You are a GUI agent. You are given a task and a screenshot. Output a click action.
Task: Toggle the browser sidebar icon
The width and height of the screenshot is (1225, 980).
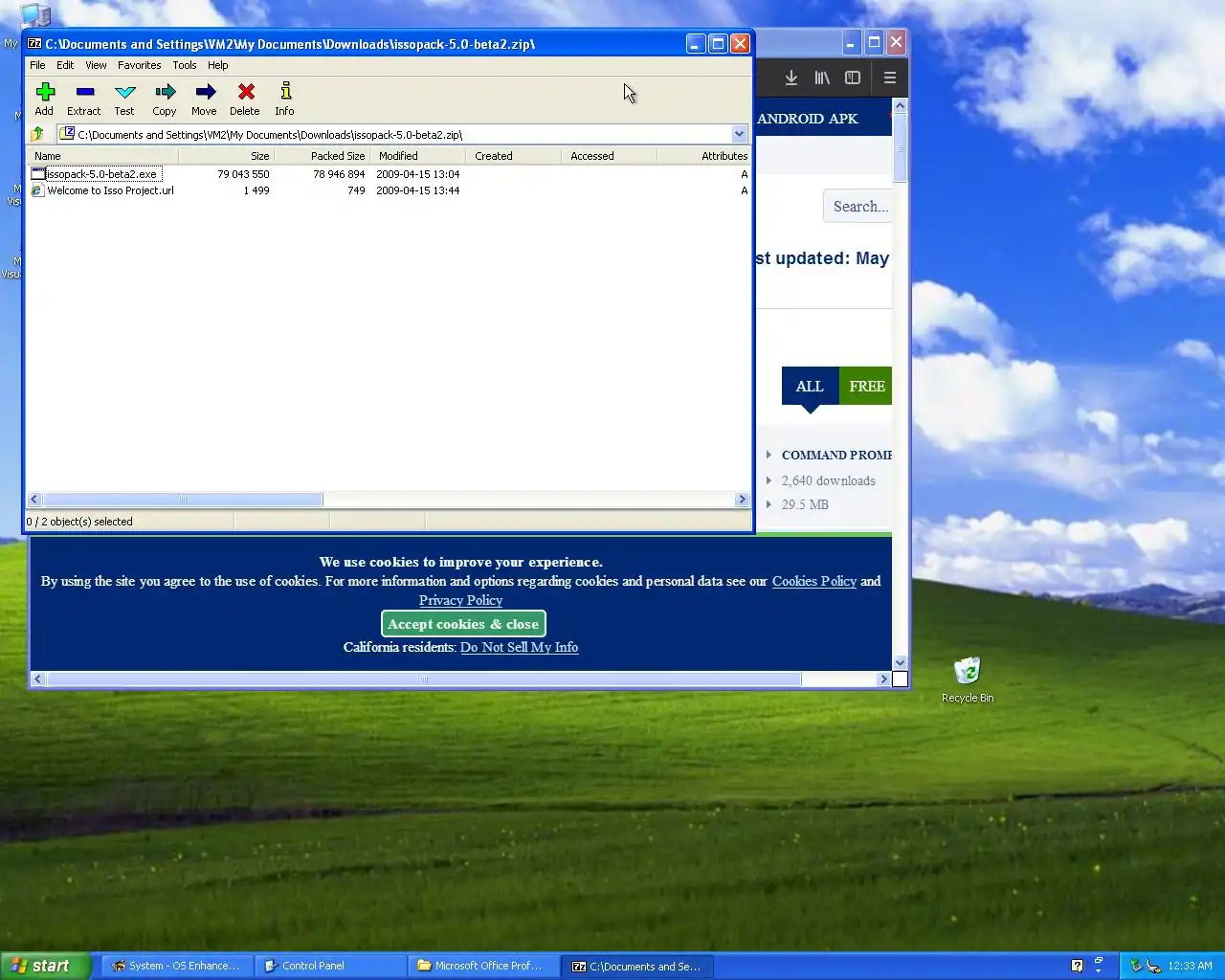pyautogui.click(x=853, y=78)
